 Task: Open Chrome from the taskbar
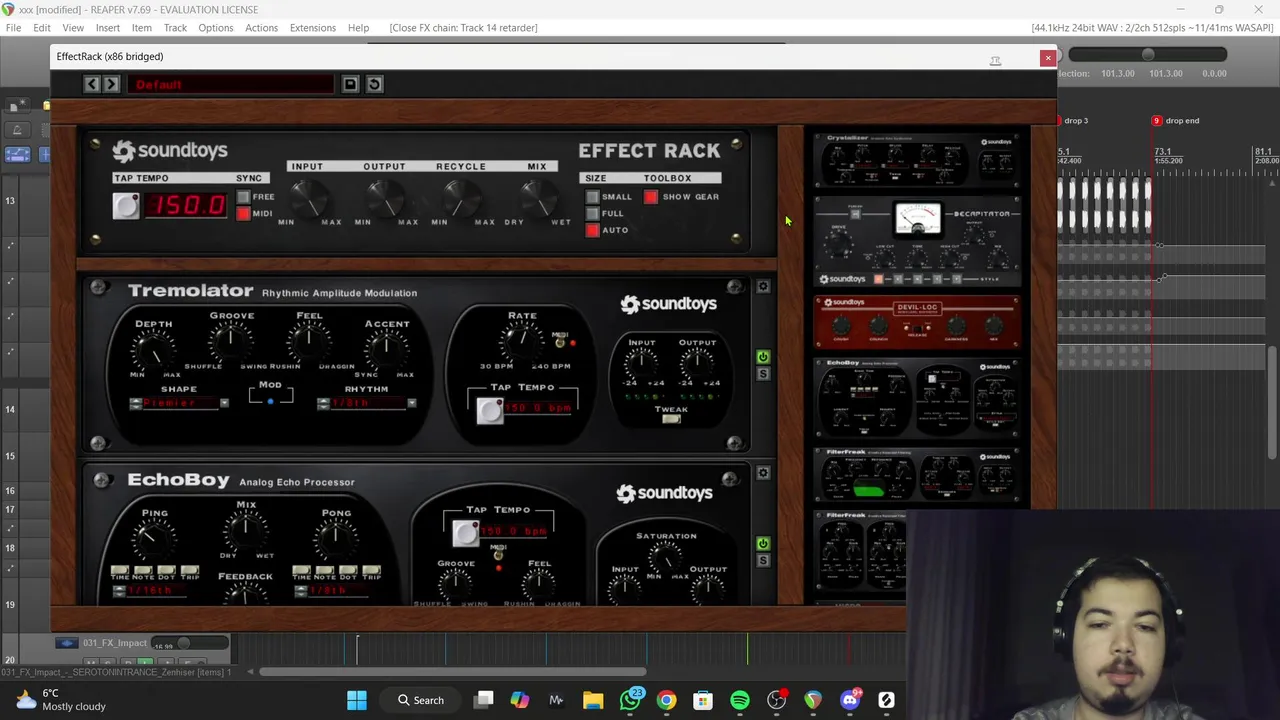[x=666, y=700]
